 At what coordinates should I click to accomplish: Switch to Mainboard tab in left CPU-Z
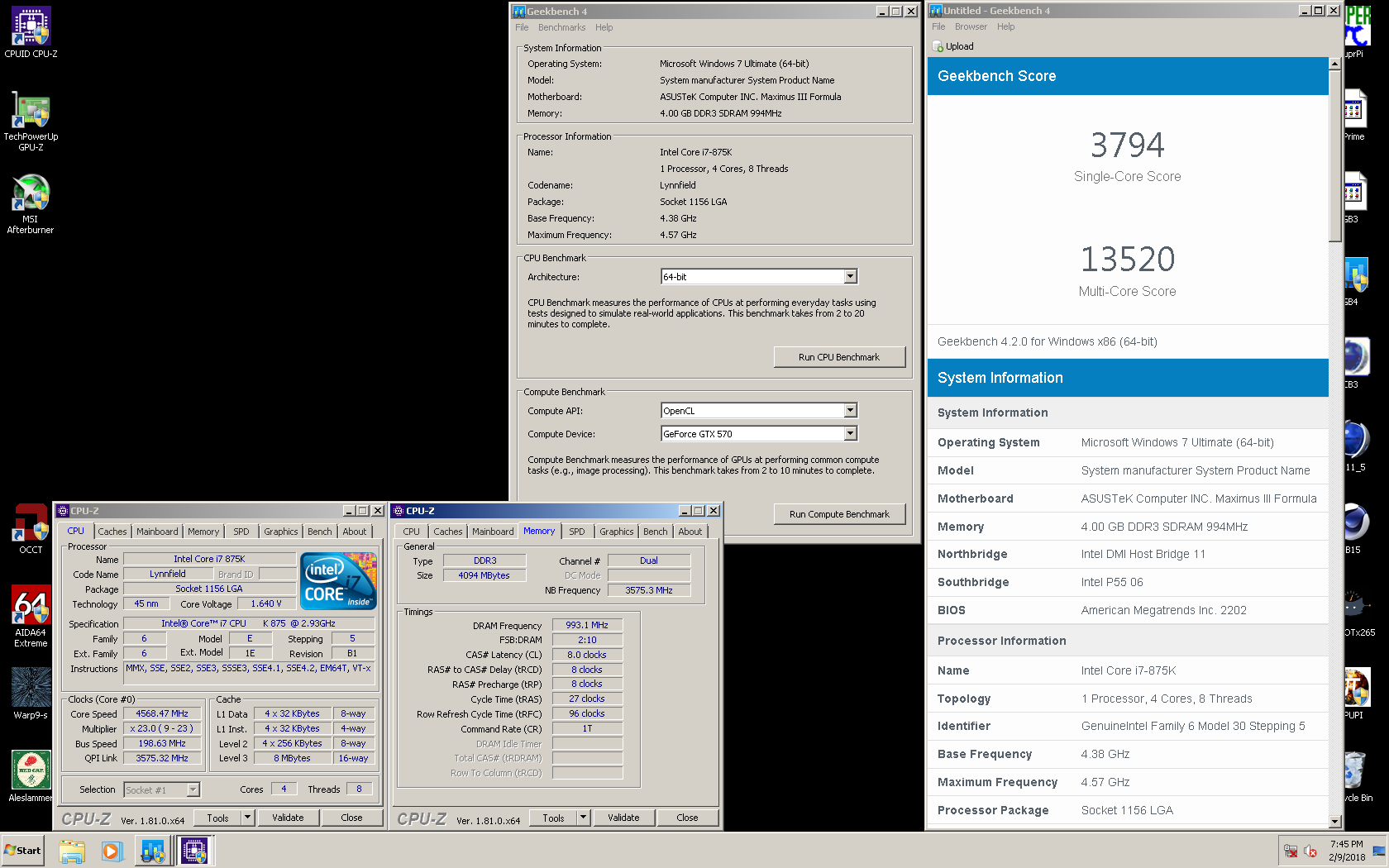(157, 532)
